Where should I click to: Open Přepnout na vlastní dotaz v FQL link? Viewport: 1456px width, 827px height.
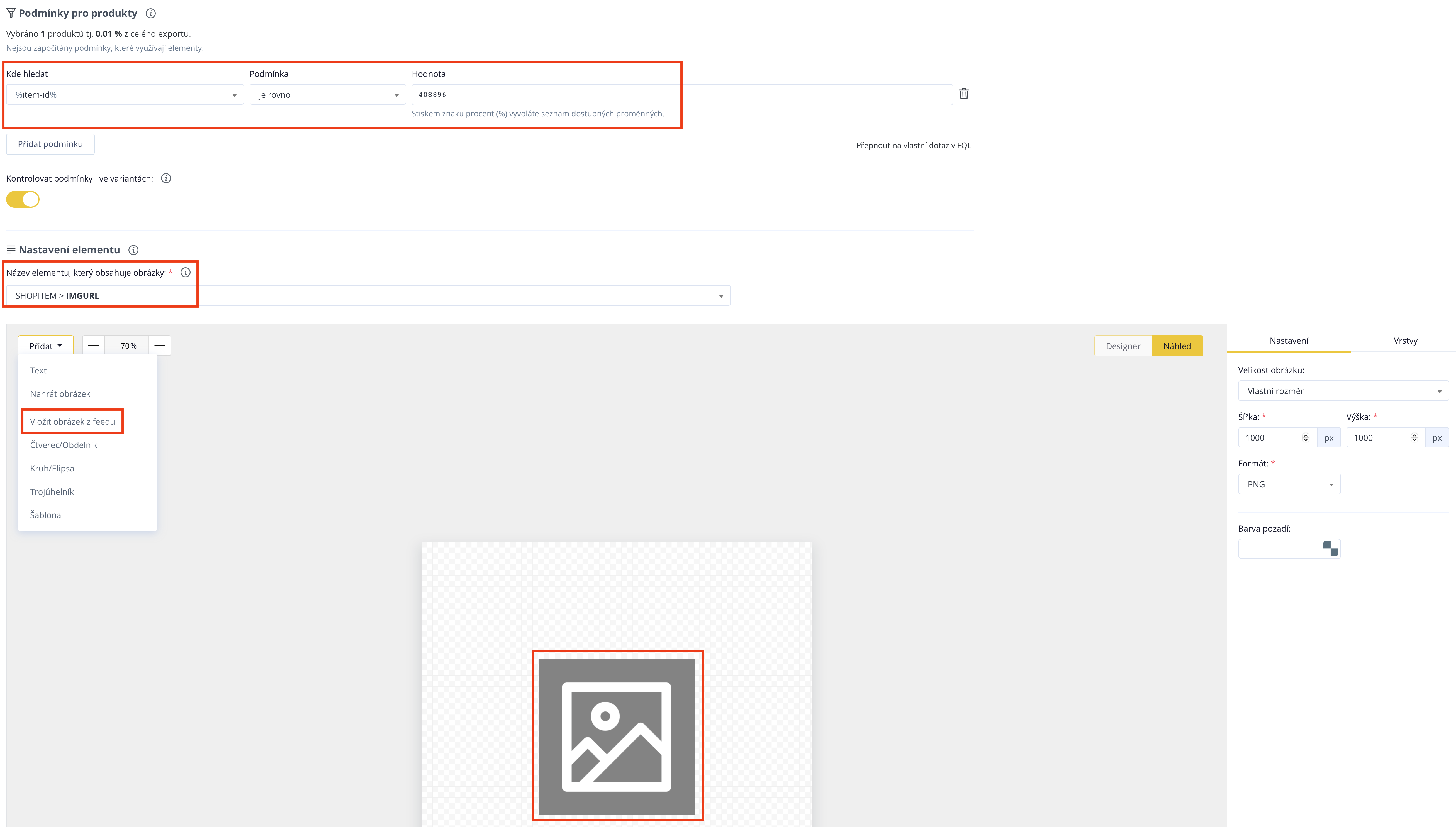tap(914, 145)
